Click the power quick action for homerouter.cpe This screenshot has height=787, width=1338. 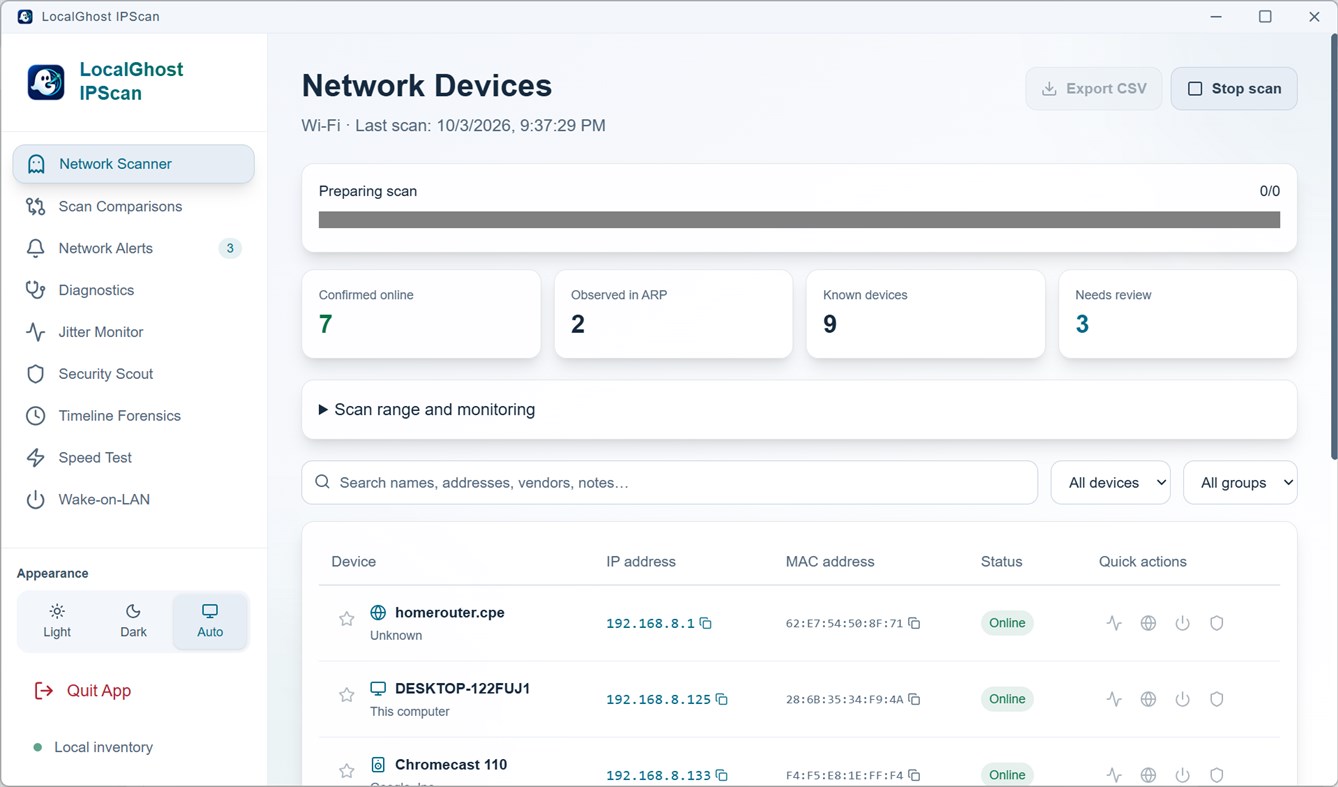(1182, 623)
